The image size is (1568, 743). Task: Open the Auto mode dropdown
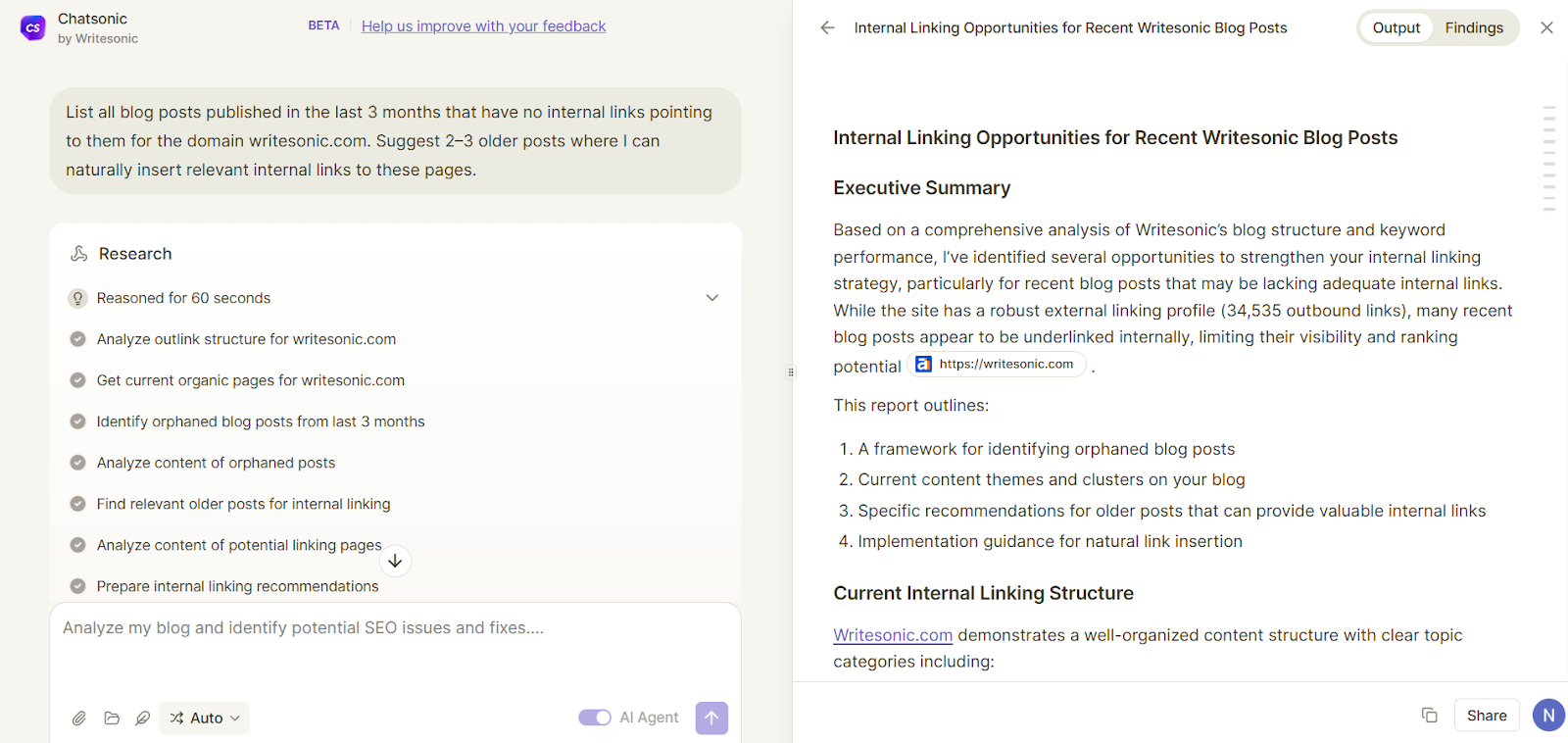[204, 718]
